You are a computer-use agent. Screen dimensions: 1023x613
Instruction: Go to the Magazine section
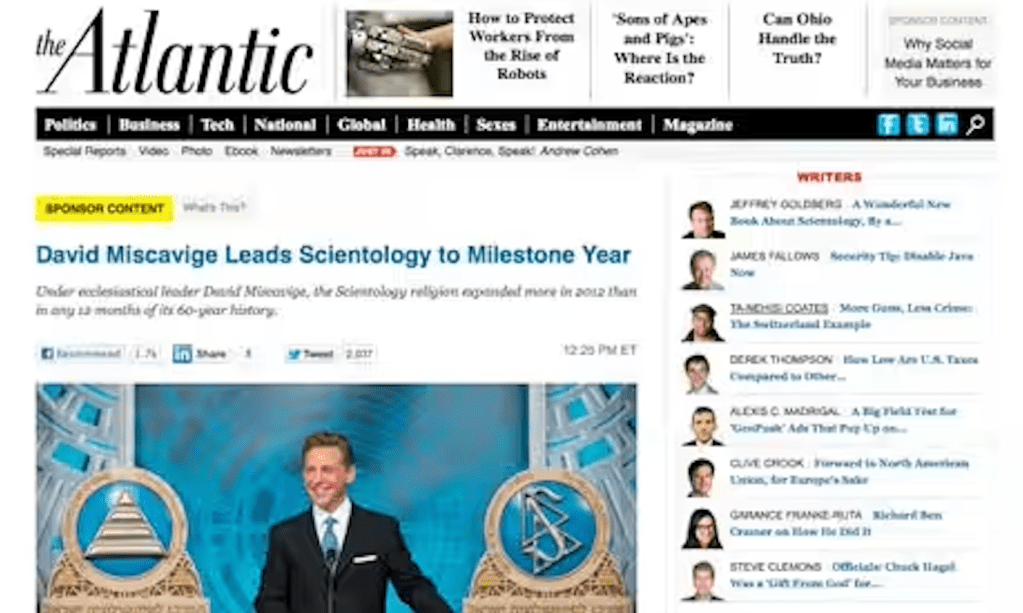697,125
